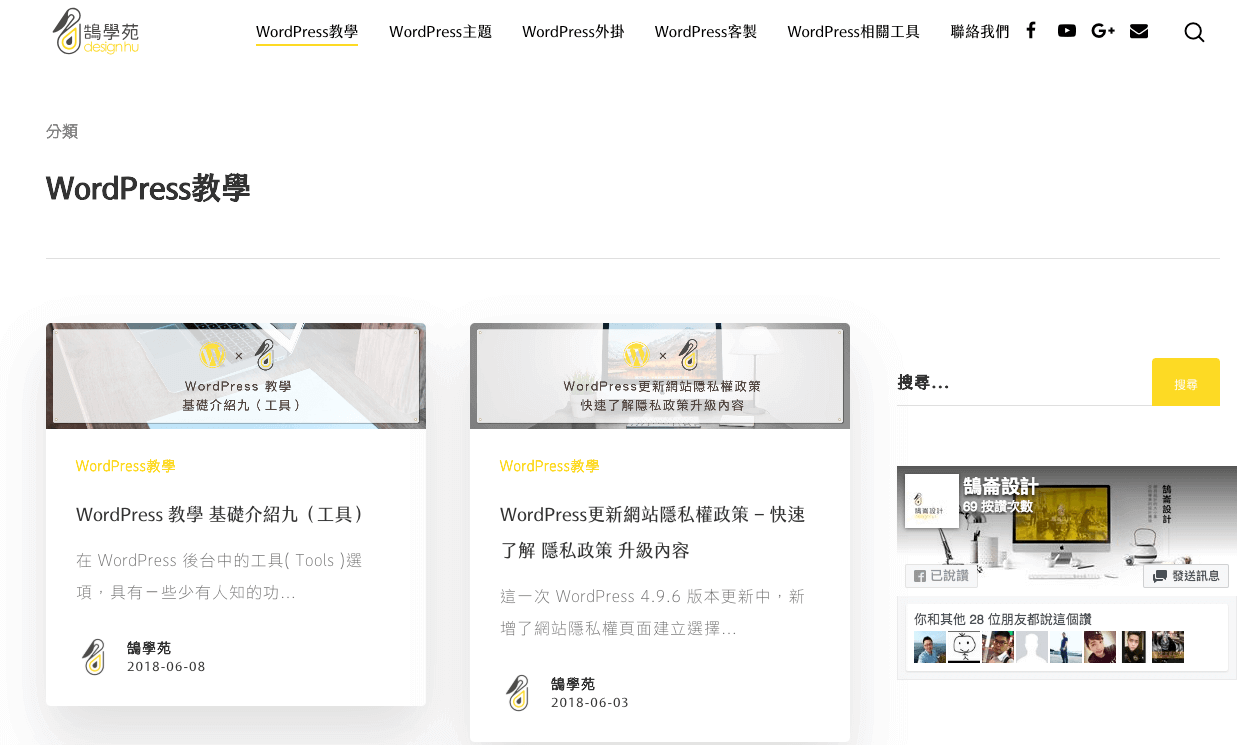The image size is (1257, 745).
Task: Click excerpt text 在 WordPress 後台中的工具
Action: pos(219,576)
